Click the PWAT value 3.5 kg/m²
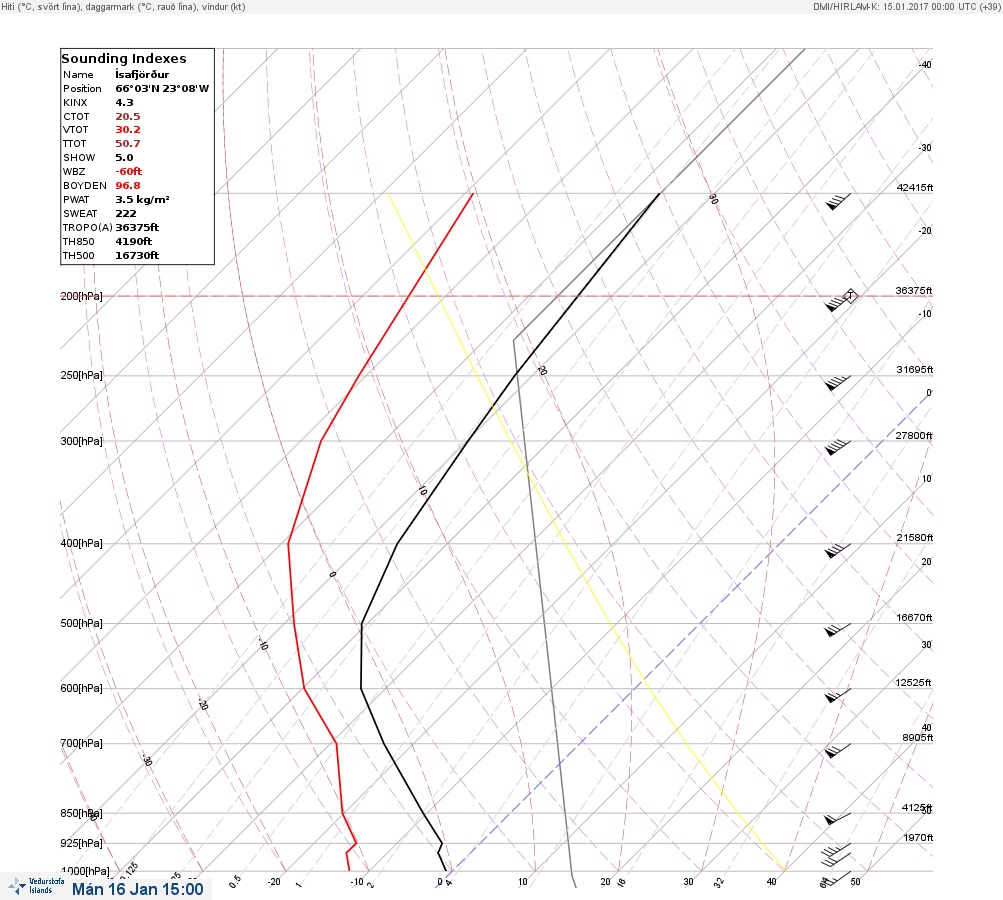 (x=142, y=200)
